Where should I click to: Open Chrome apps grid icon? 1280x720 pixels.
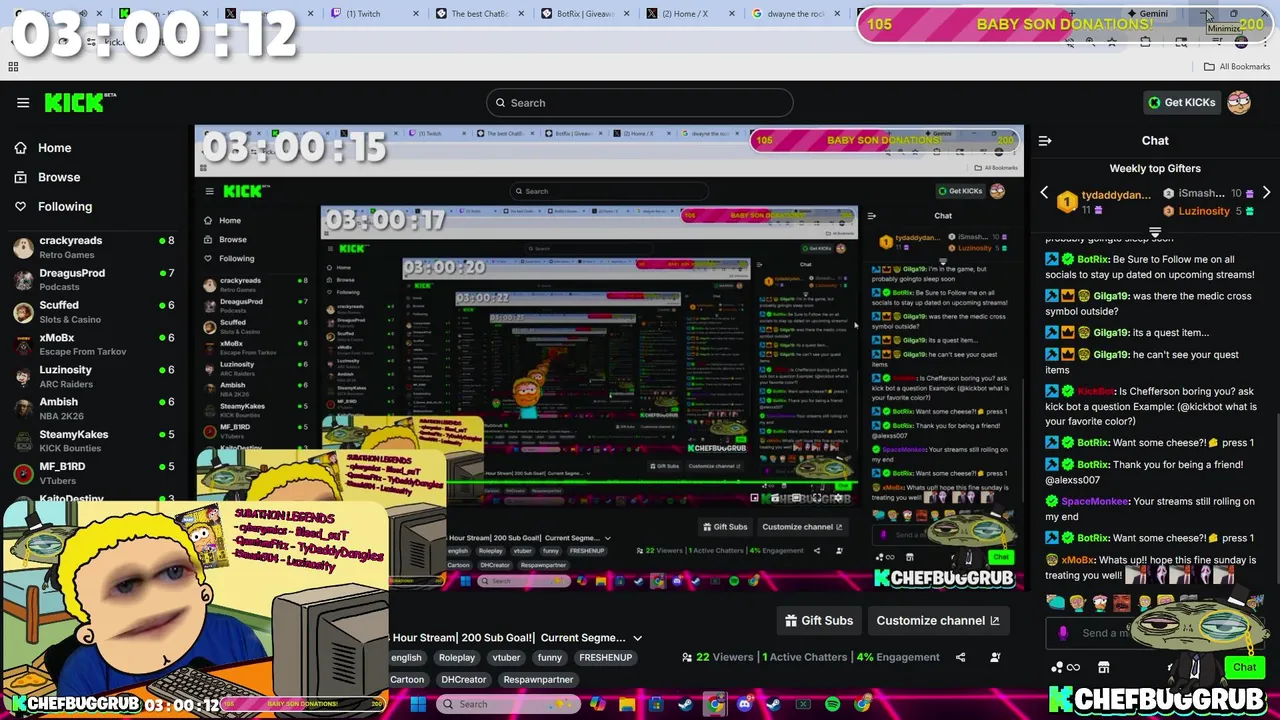(13, 67)
